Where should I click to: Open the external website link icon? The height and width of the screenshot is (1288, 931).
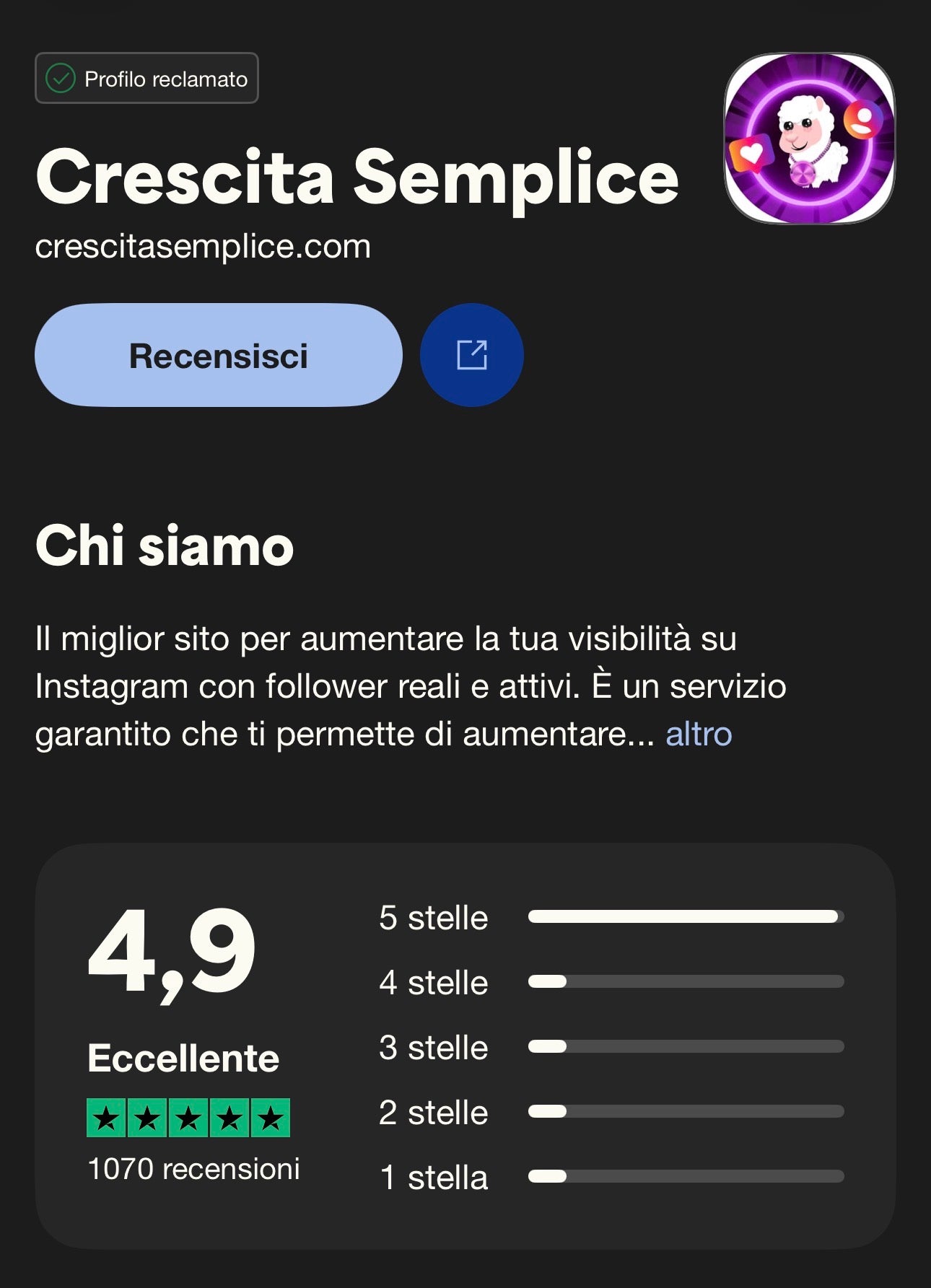(472, 355)
